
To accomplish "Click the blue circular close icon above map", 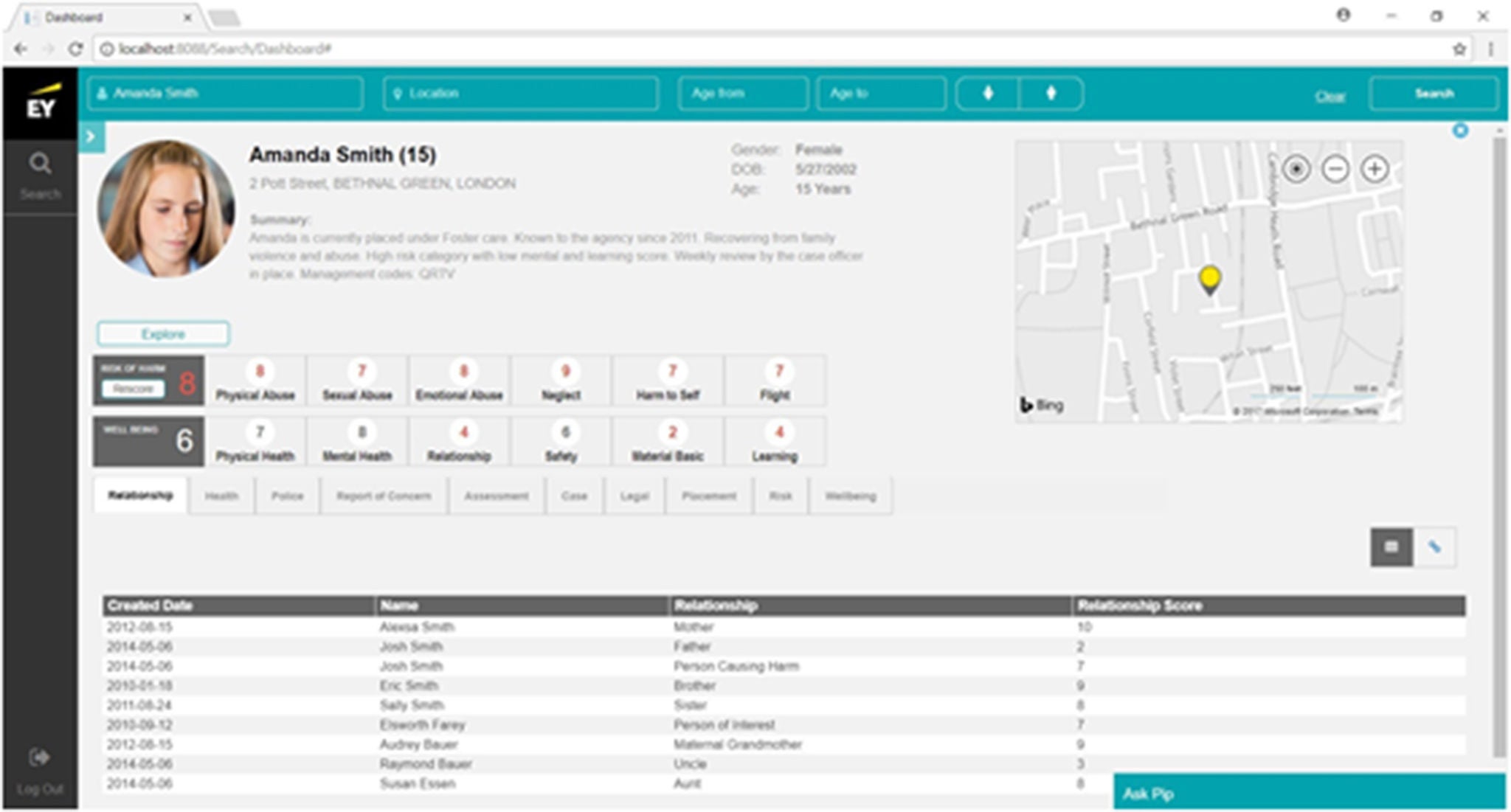I will pos(1460,131).
